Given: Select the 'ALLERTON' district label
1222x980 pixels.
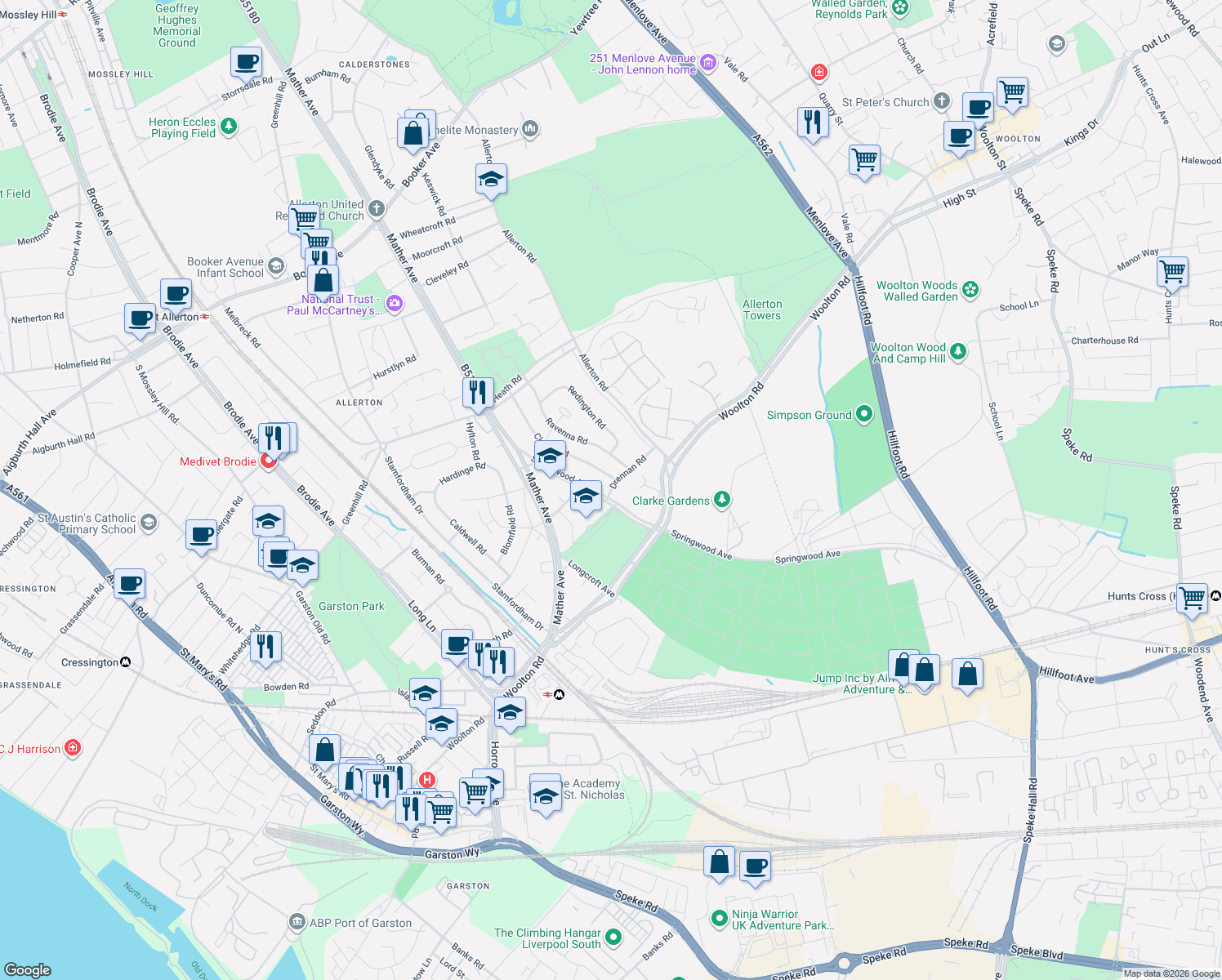Looking at the screenshot, I should [359, 403].
